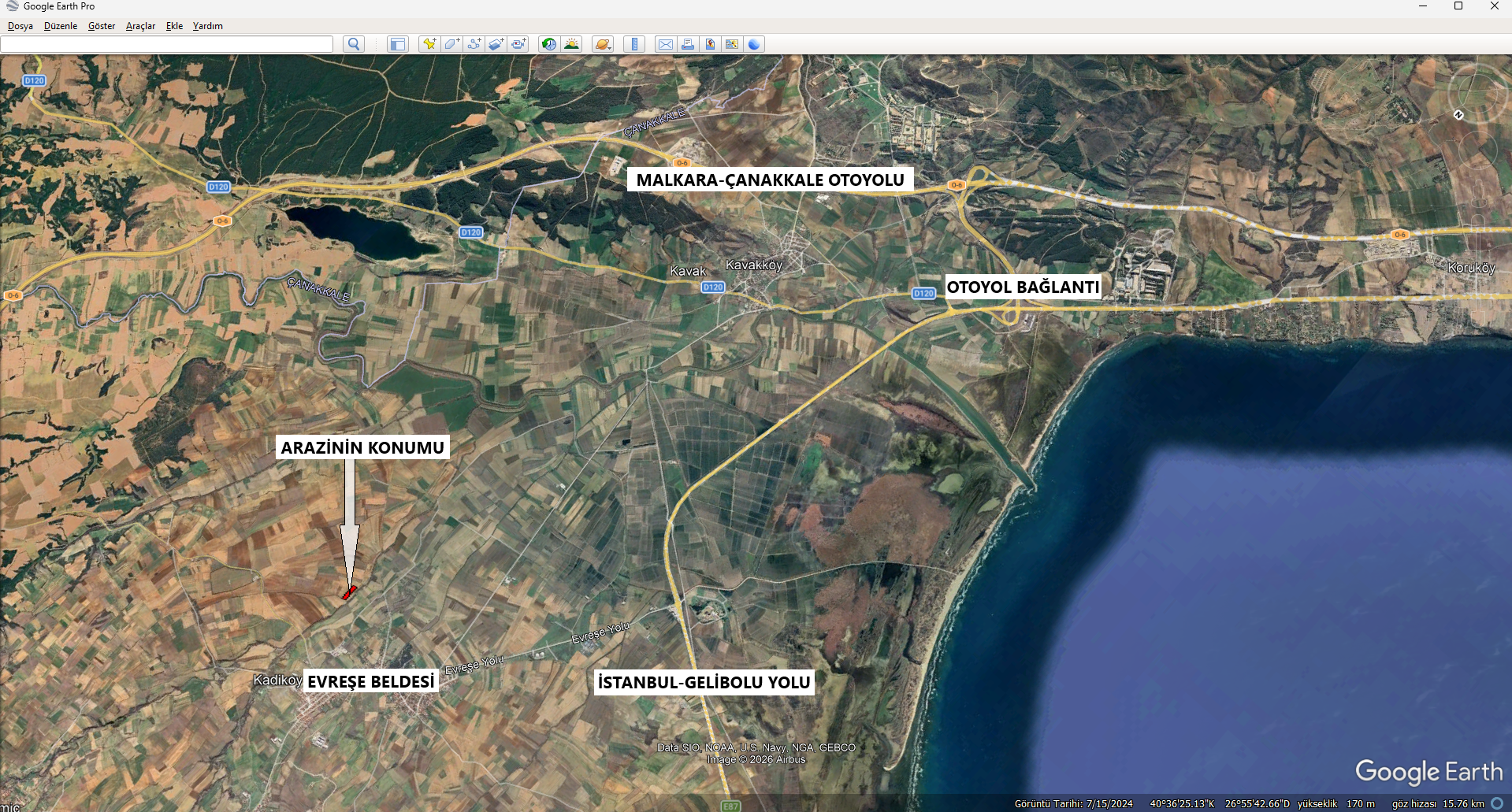The height and width of the screenshot is (812, 1512).
Task: Click the Image © 2026 Airbus attribution
Action: click(756, 760)
